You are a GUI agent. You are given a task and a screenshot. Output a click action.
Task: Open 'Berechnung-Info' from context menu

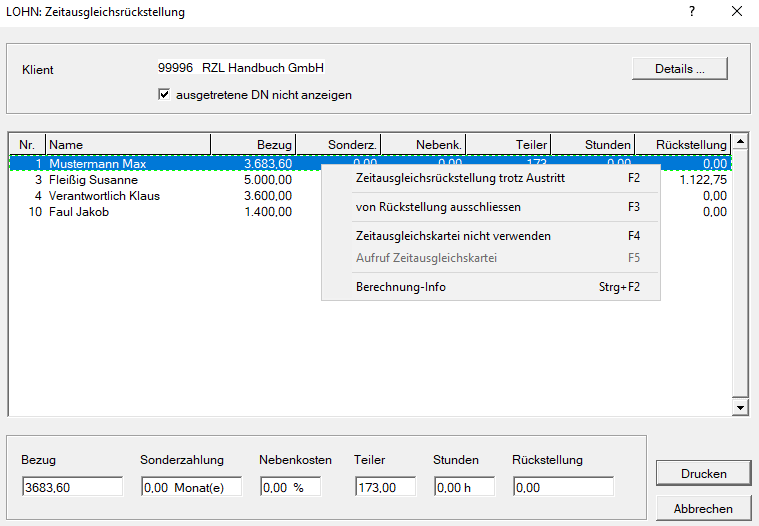(400, 287)
